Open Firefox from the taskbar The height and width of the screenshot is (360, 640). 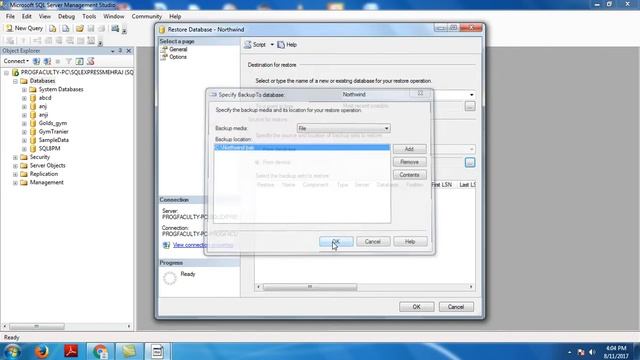(41, 351)
